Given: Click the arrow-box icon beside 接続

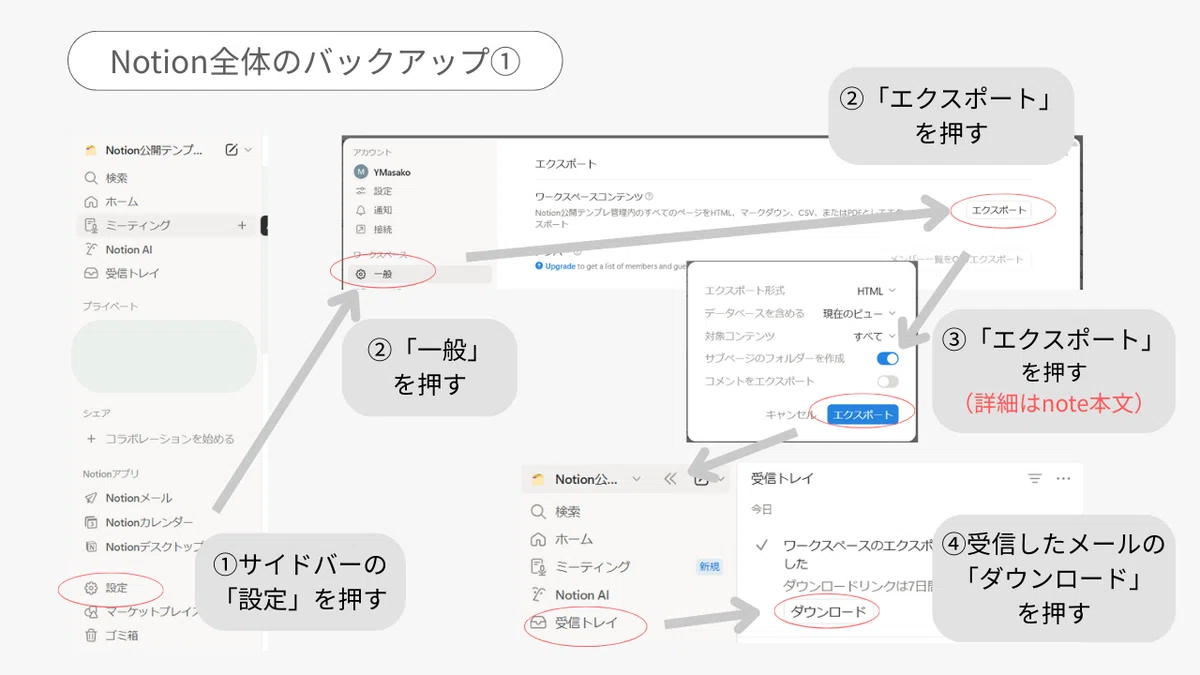Looking at the screenshot, I should click(361, 229).
